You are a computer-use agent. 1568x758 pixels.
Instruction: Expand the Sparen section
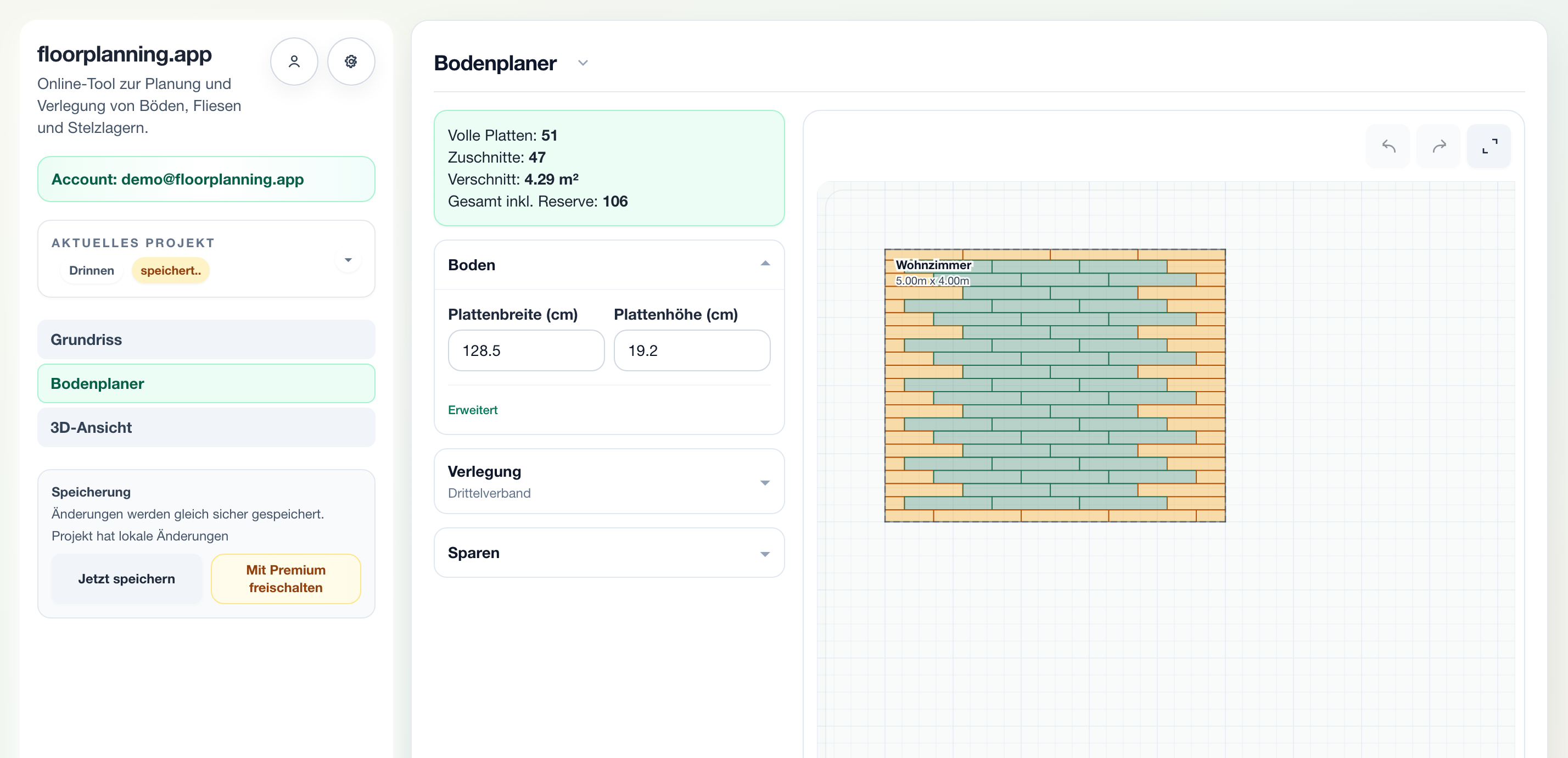(x=609, y=553)
